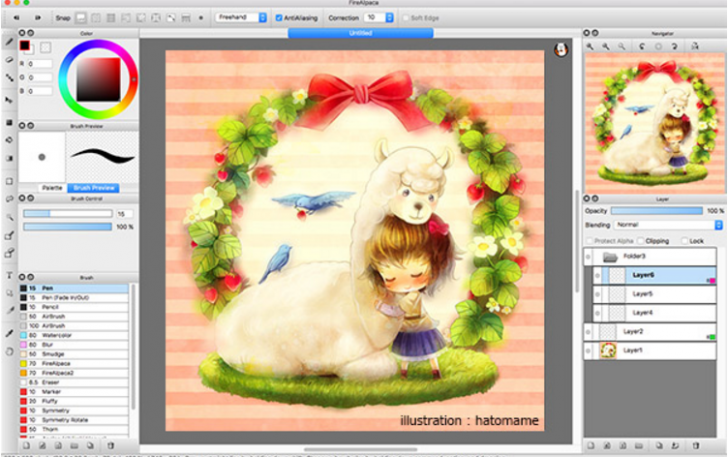Viewport: 728px width, 457px height.
Task: Select the Smudge brush
Action: click(x=73, y=354)
